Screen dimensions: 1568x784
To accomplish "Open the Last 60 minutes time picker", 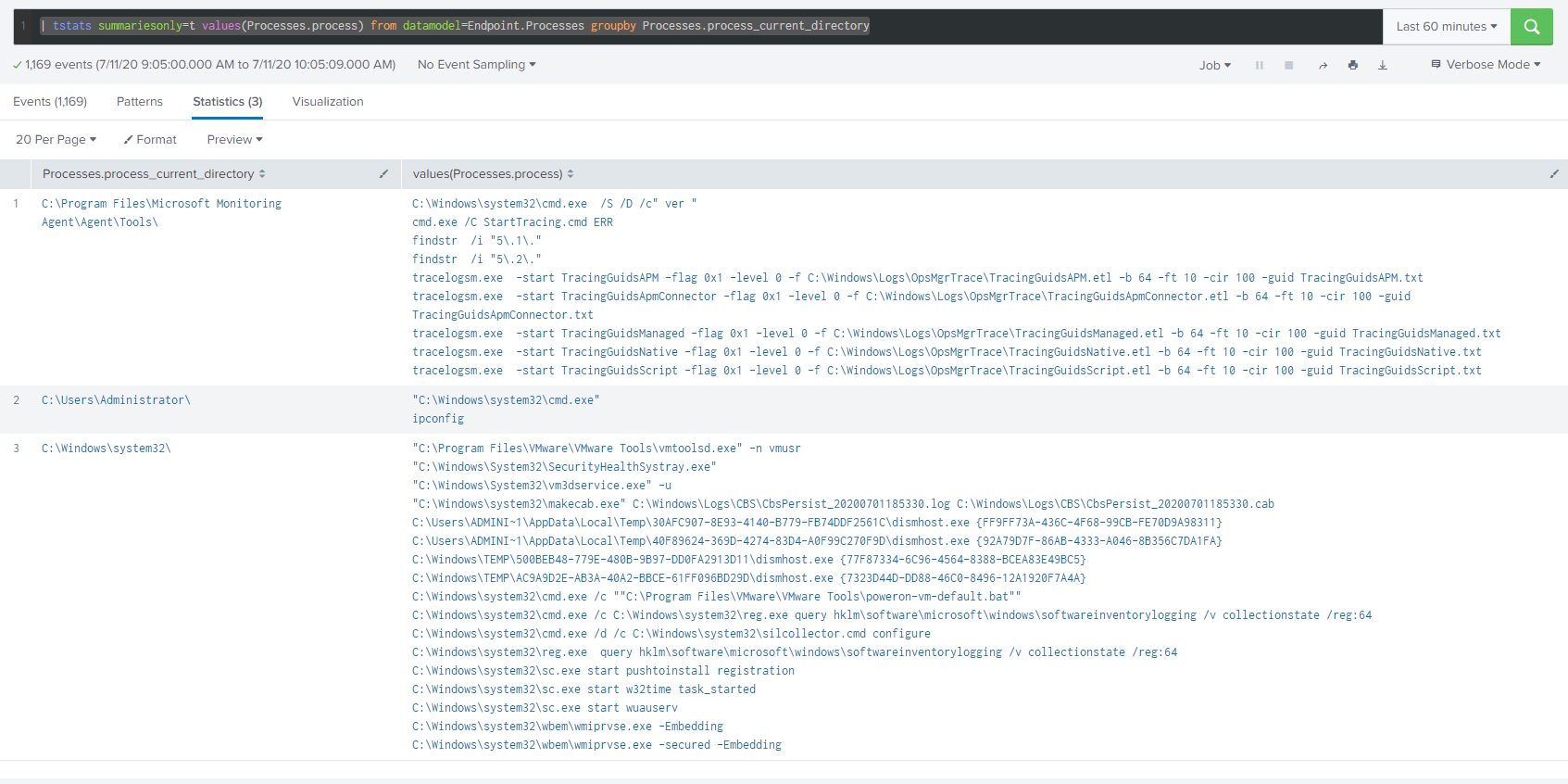I will tap(1446, 27).
